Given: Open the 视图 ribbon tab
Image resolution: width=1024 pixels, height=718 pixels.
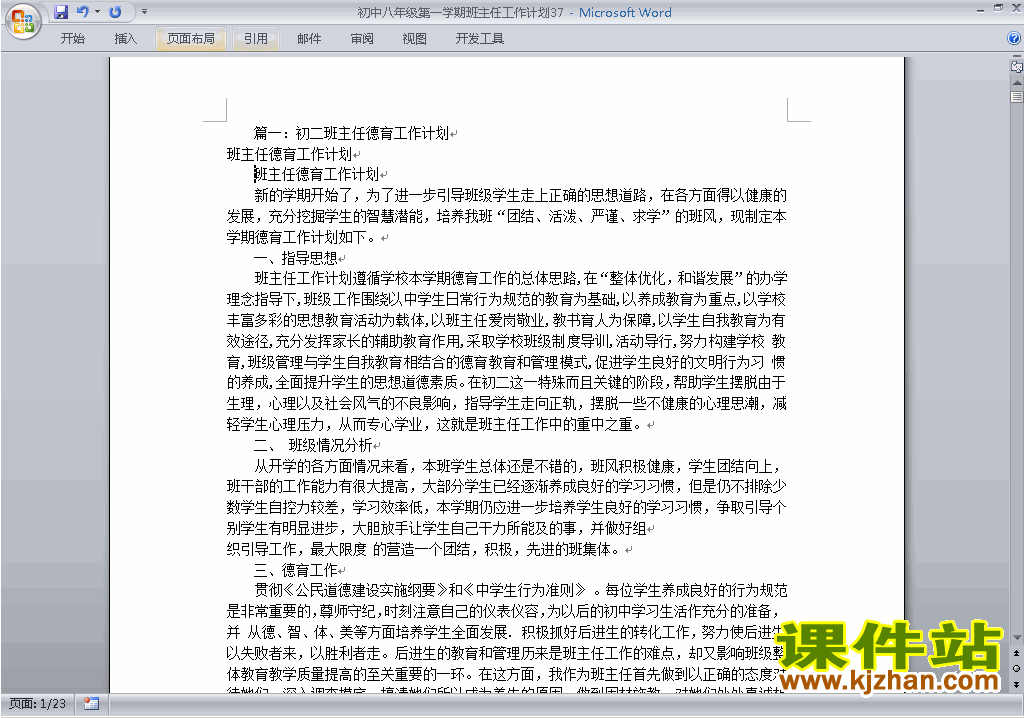Looking at the screenshot, I should coord(414,39).
